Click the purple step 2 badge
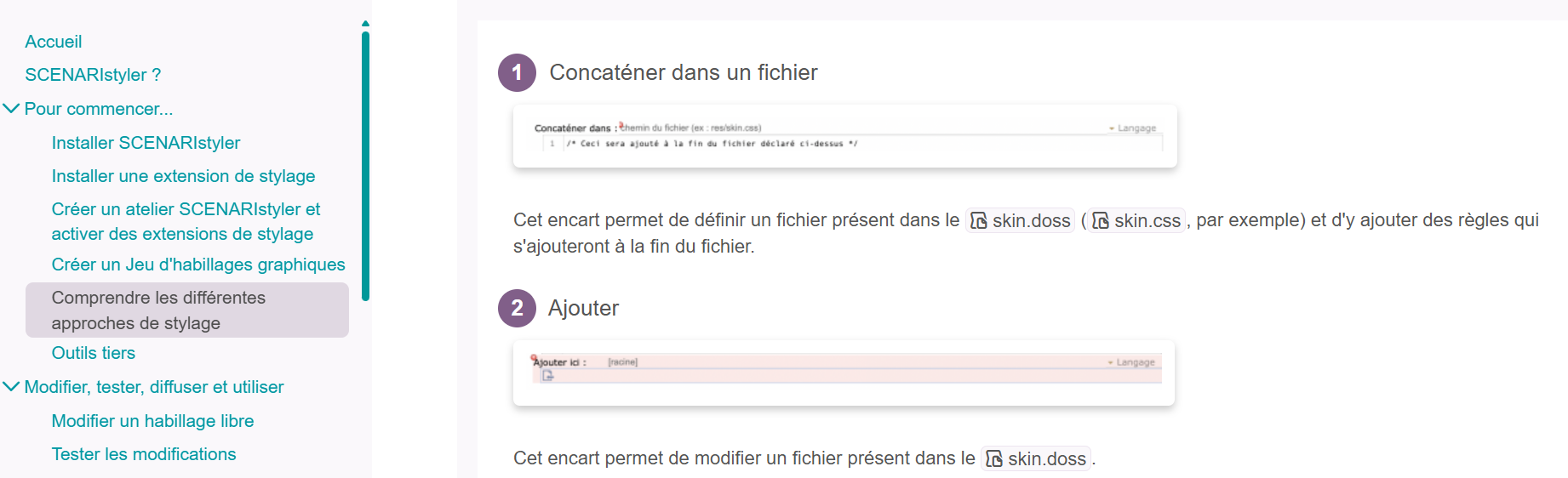The image size is (1568, 478). pyautogui.click(x=517, y=308)
